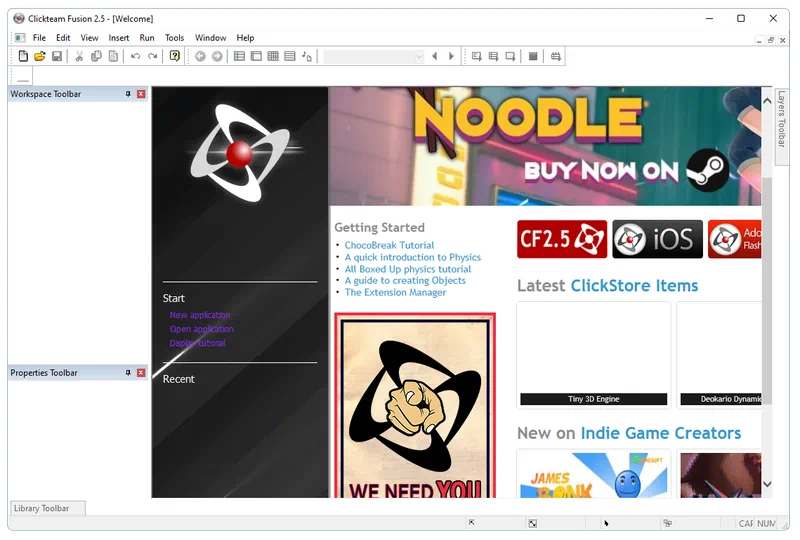Screen dimensions: 800x540
Task: Click the Open application link
Action: coord(202,329)
